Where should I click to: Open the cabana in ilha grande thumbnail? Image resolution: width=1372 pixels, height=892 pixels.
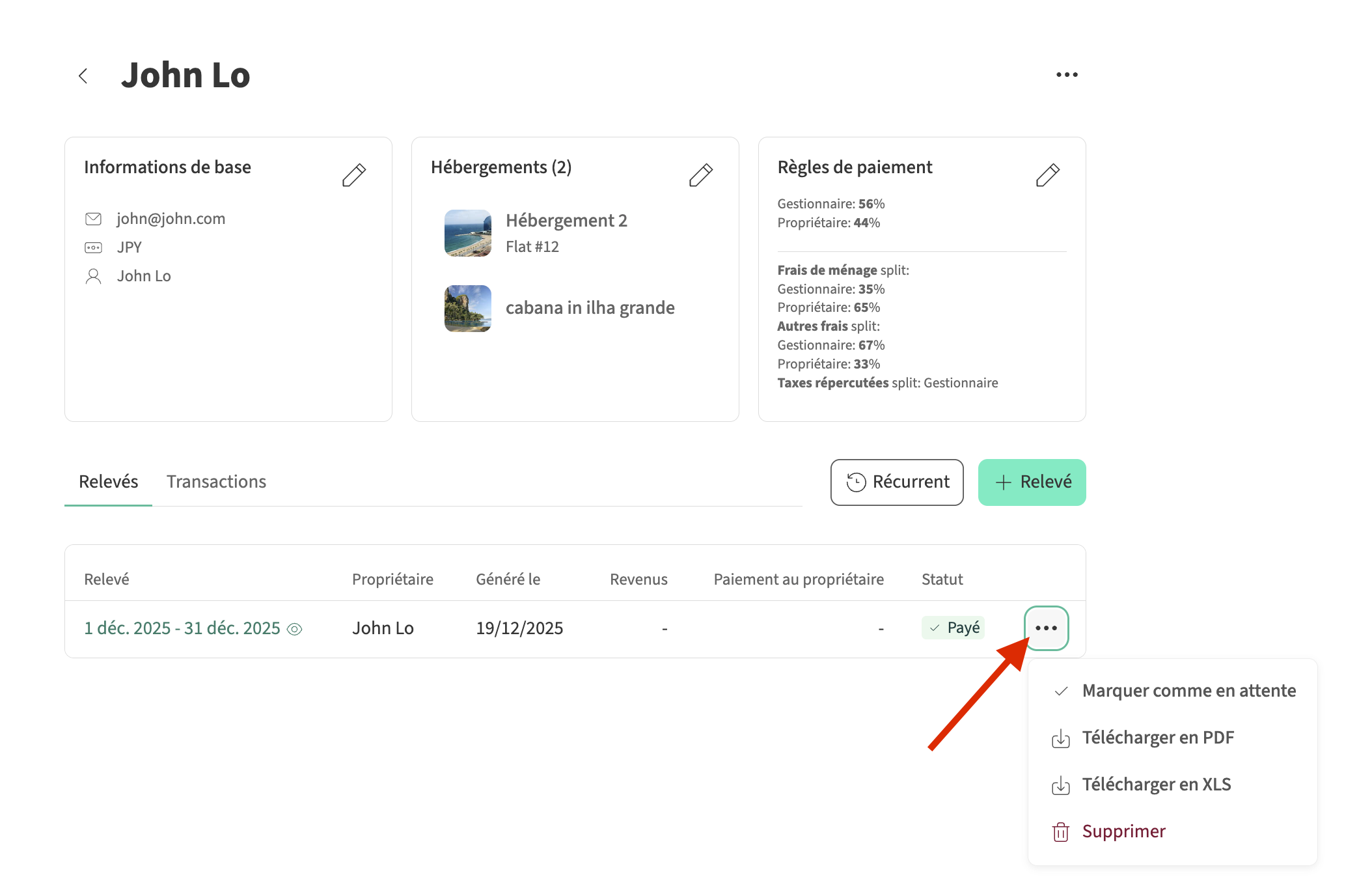click(467, 308)
